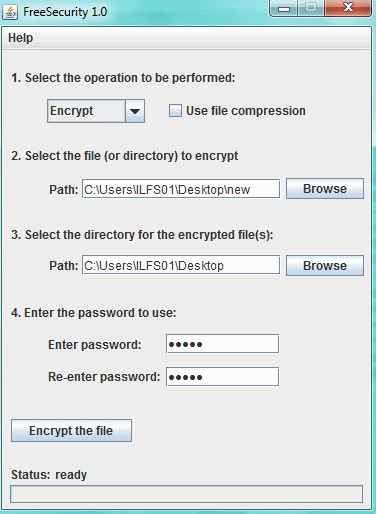The height and width of the screenshot is (514, 376).
Task: Minimize the FreeSecurity window
Action: pos(284,8)
